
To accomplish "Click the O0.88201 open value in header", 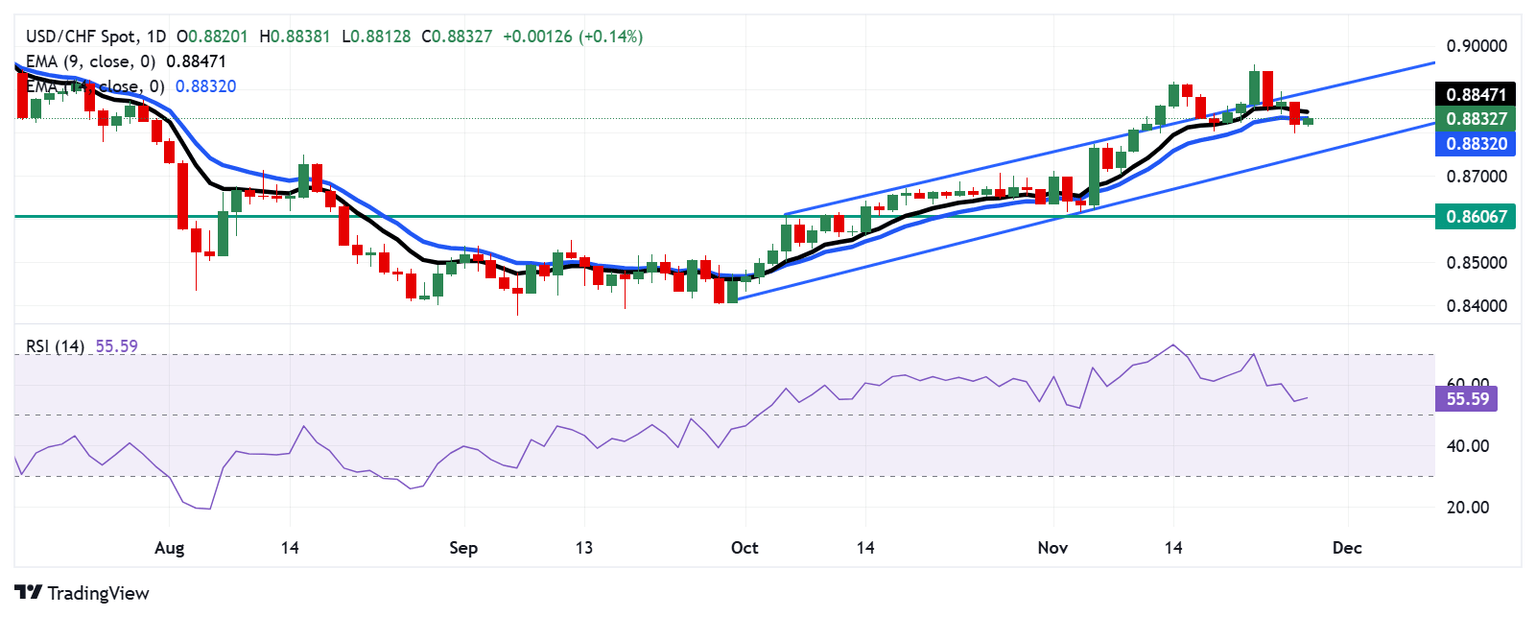I will [212, 36].
